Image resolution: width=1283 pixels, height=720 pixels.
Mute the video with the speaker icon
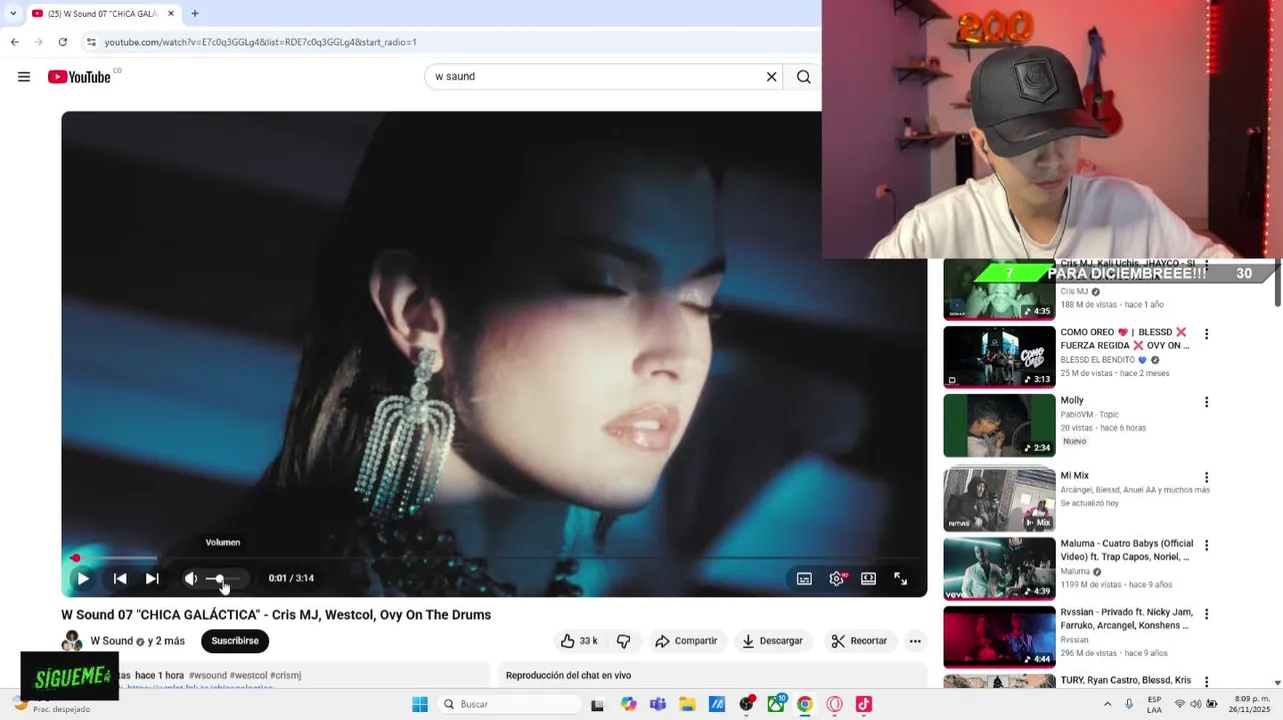click(x=191, y=578)
